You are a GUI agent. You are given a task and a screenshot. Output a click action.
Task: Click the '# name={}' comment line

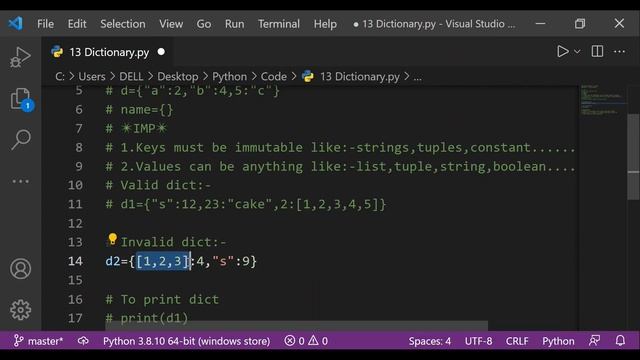click(140, 109)
